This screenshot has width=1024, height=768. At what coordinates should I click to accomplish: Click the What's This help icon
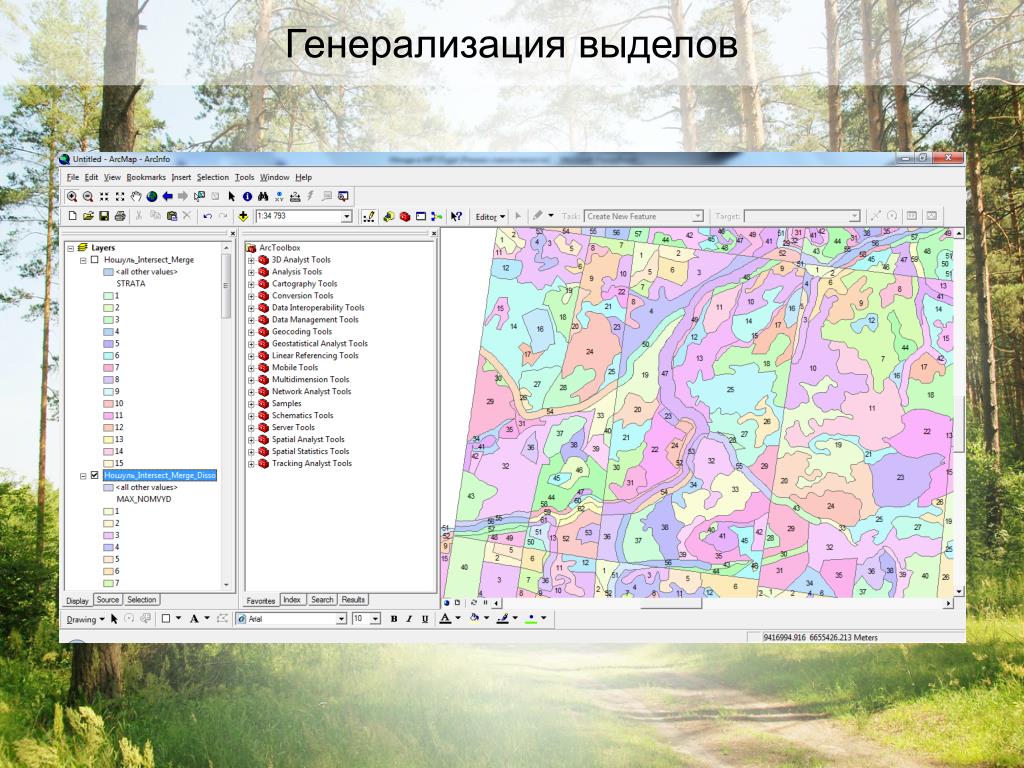pyautogui.click(x=456, y=216)
